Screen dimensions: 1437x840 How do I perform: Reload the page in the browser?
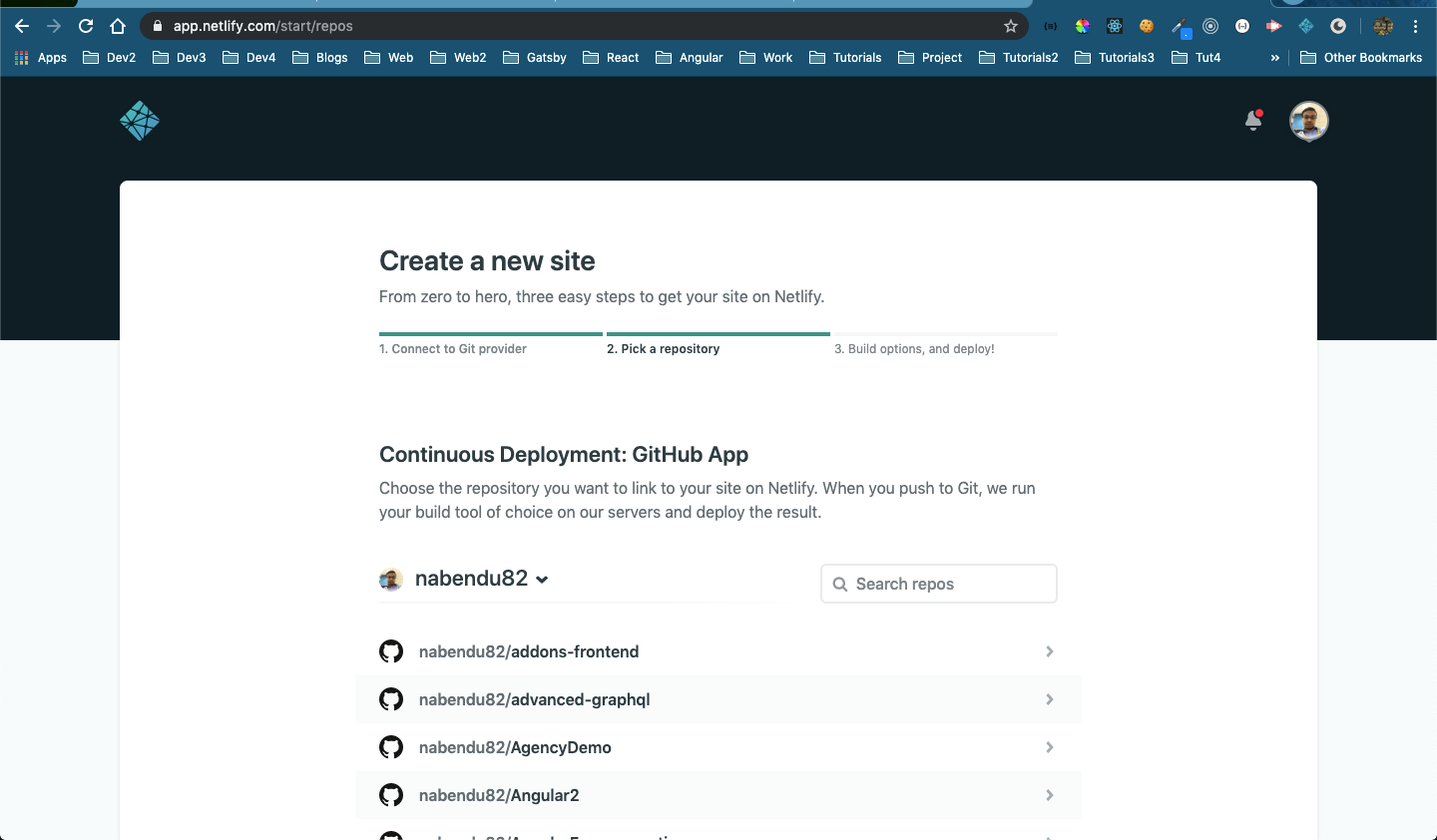(x=86, y=26)
